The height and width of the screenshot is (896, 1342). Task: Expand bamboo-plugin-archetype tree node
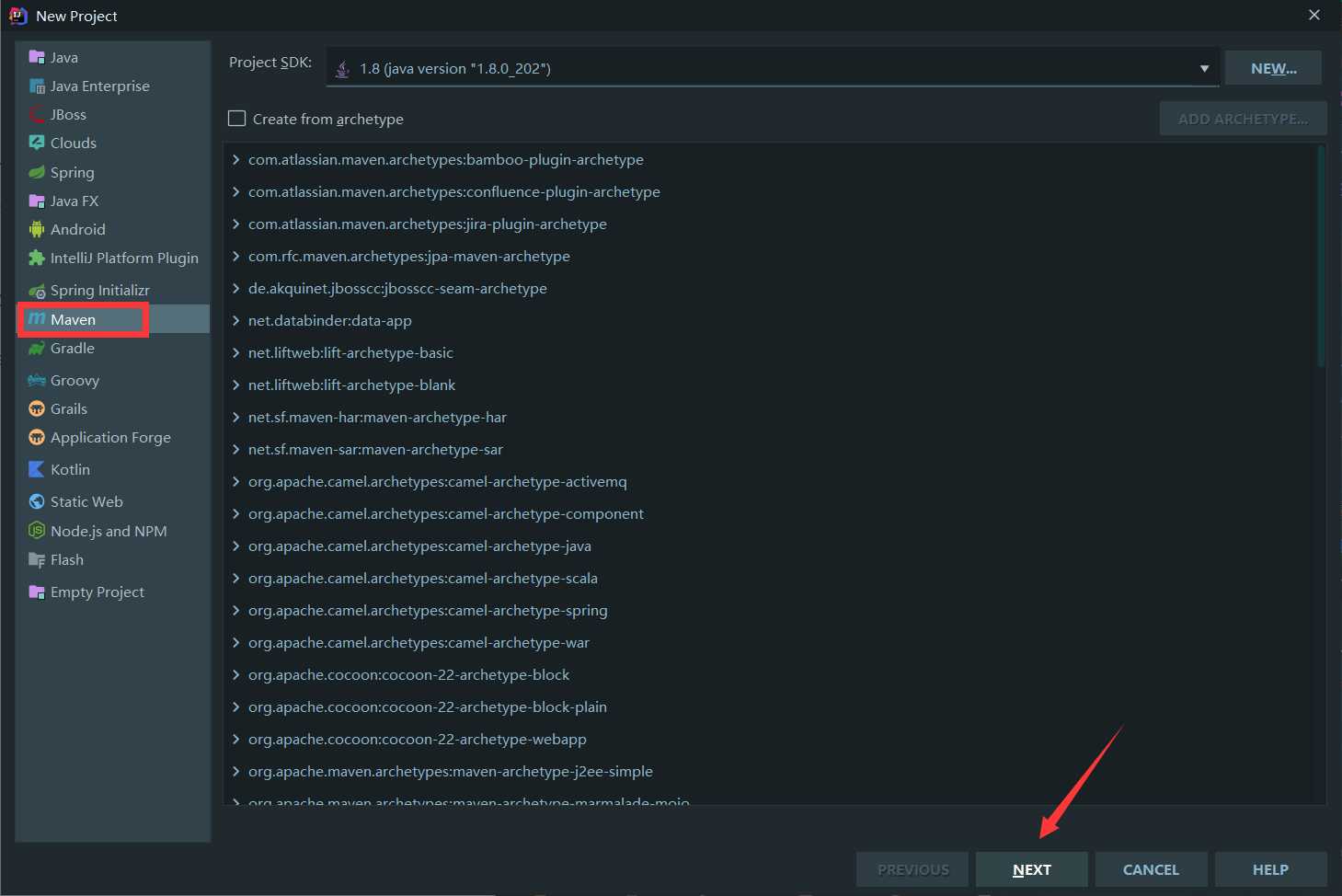pos(236,160)
